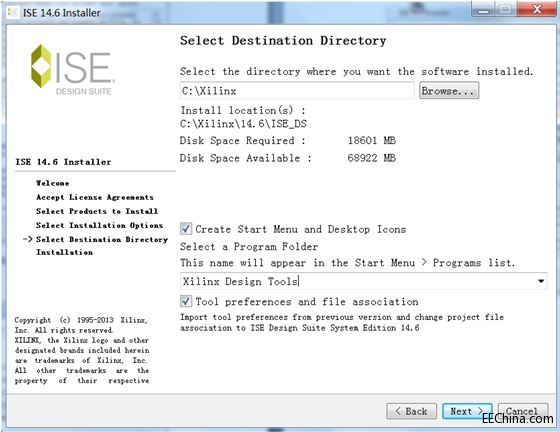Cancel the ISE installer
560x432 pixels.
[x=522, y=411]
